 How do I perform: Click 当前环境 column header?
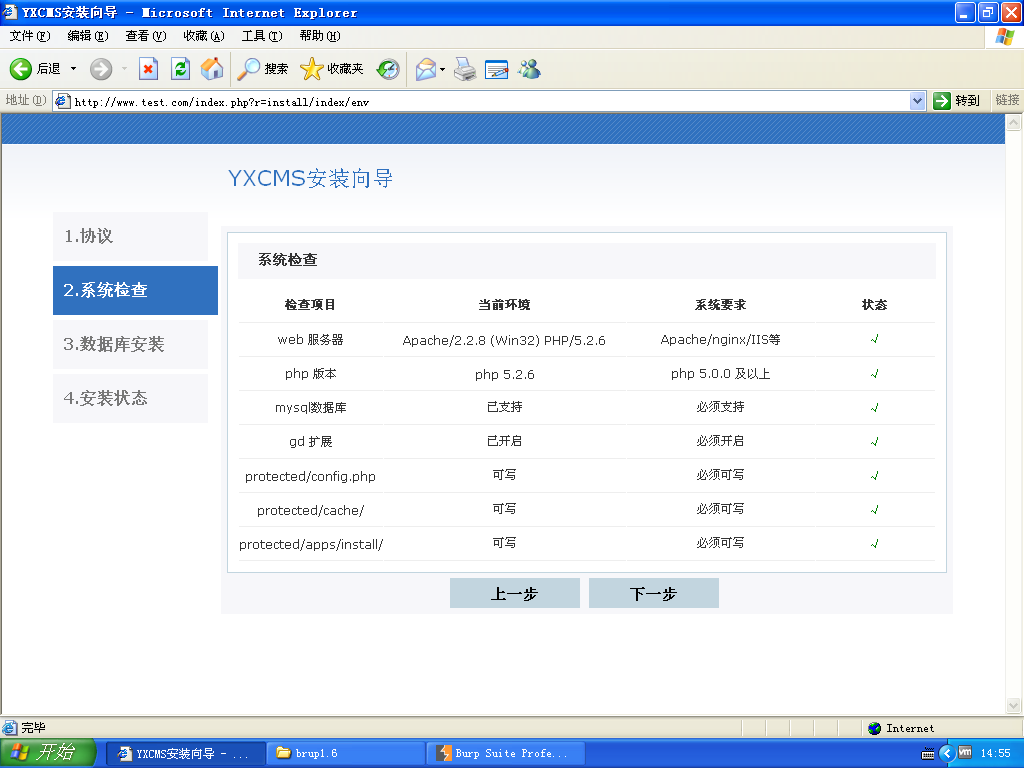pos(504,305)
